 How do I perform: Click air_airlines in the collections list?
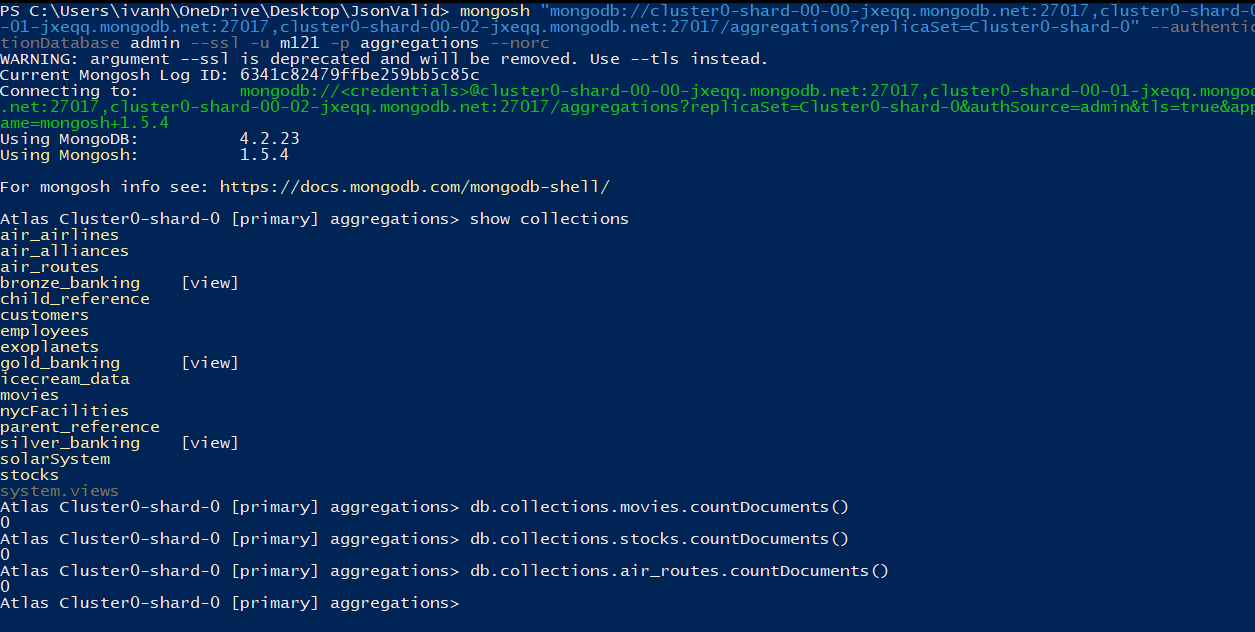[59, 235]
